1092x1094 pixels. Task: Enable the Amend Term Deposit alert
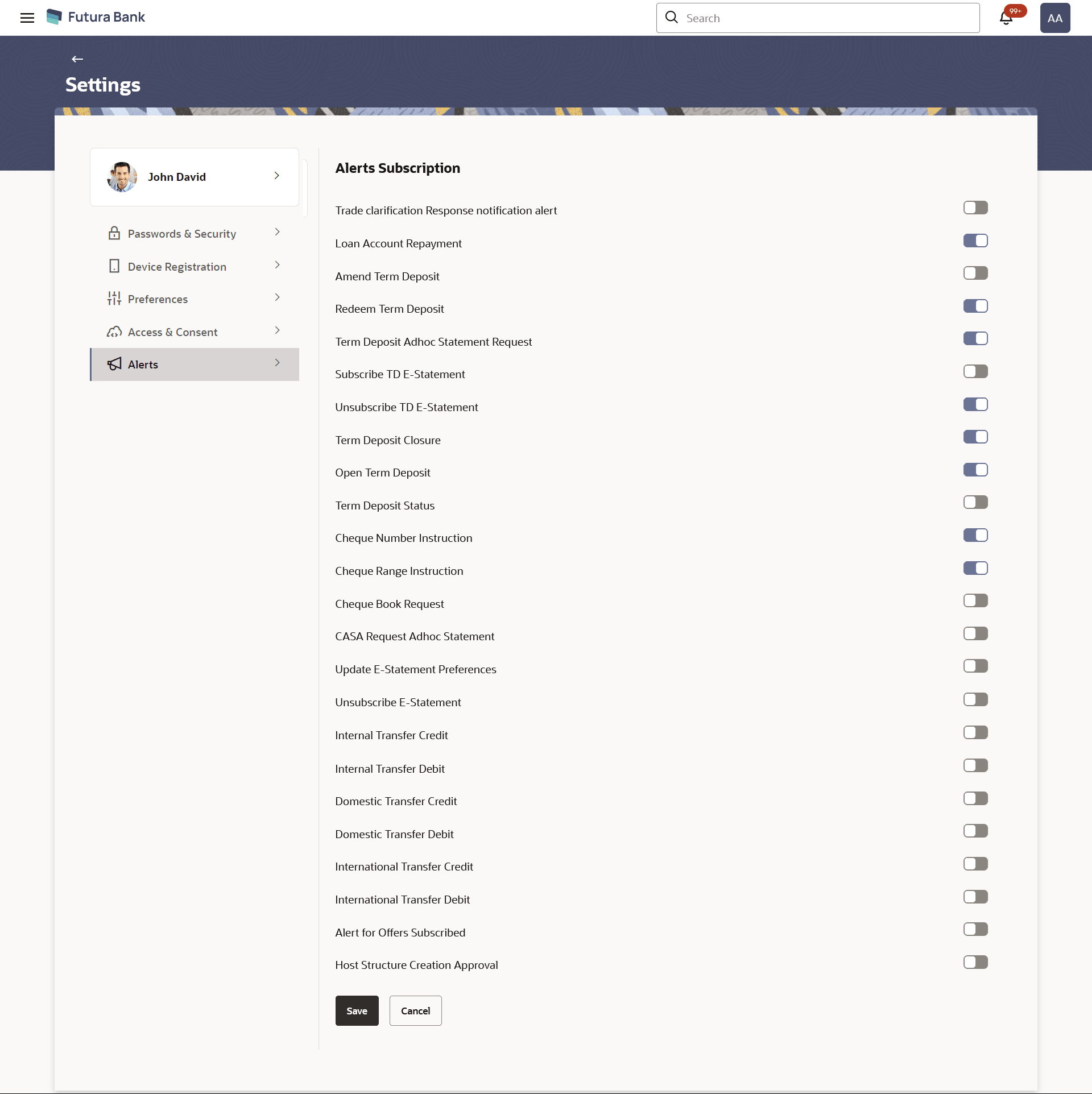tap(975, 273)
